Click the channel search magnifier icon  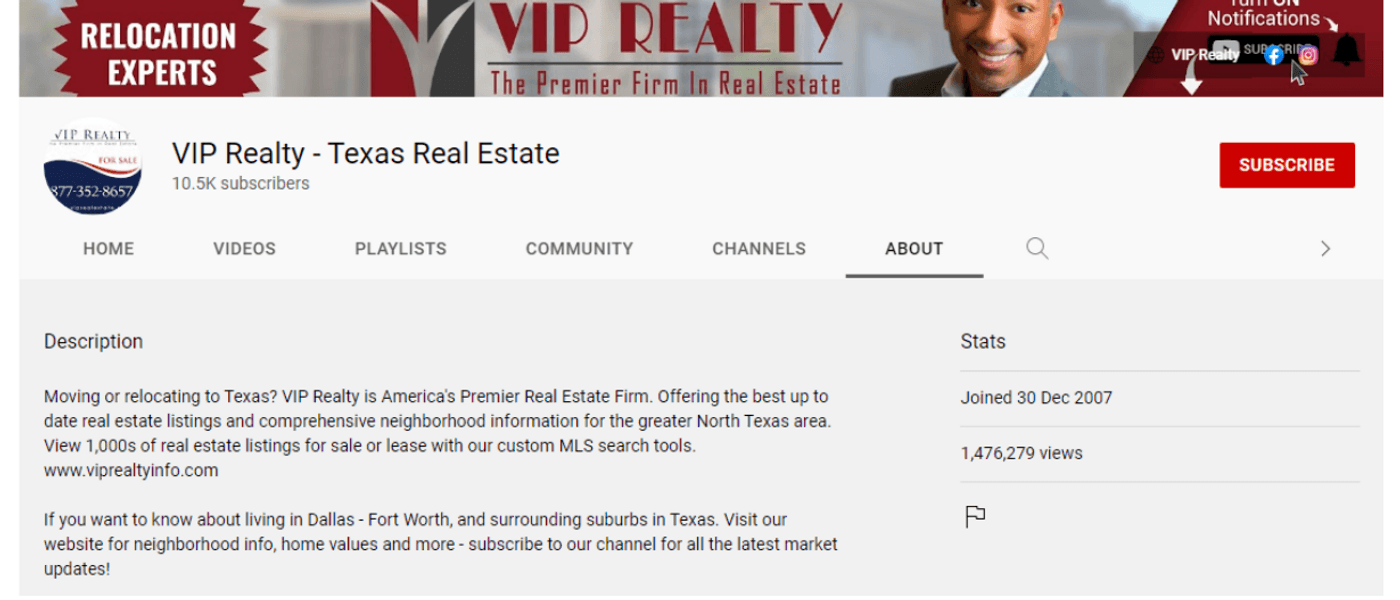pyautogui.click(x=1037, y=248)
